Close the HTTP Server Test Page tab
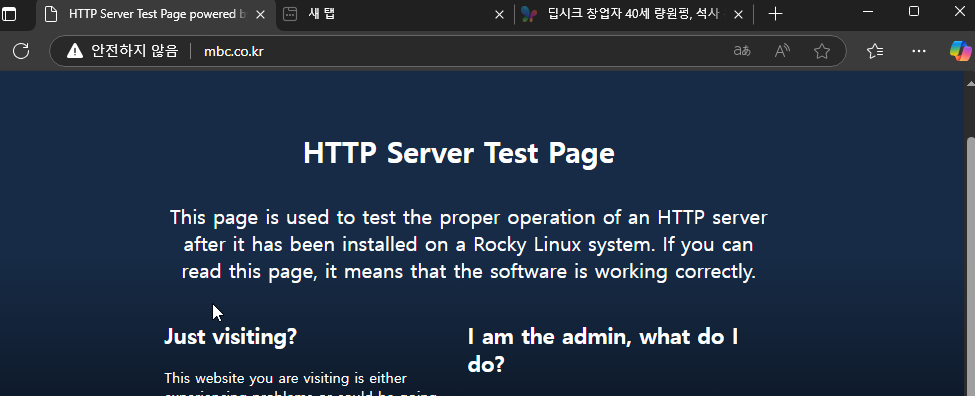This screenshot has width=975, height=396. (261, 14)
